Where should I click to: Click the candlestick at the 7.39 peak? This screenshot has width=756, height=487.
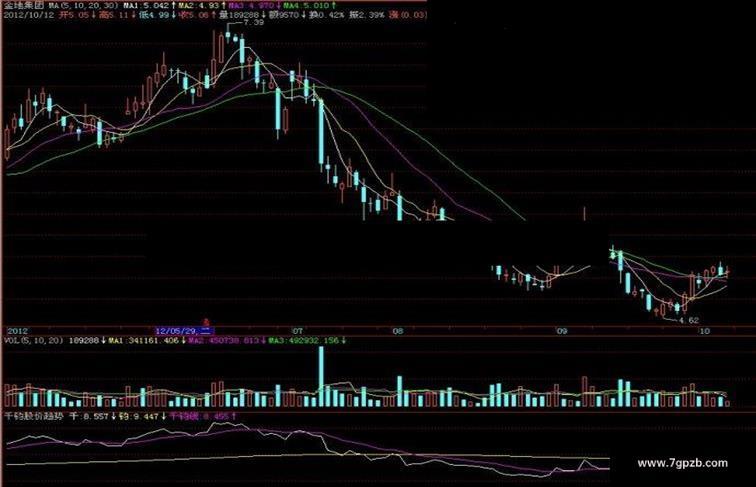tap(228, 35)
